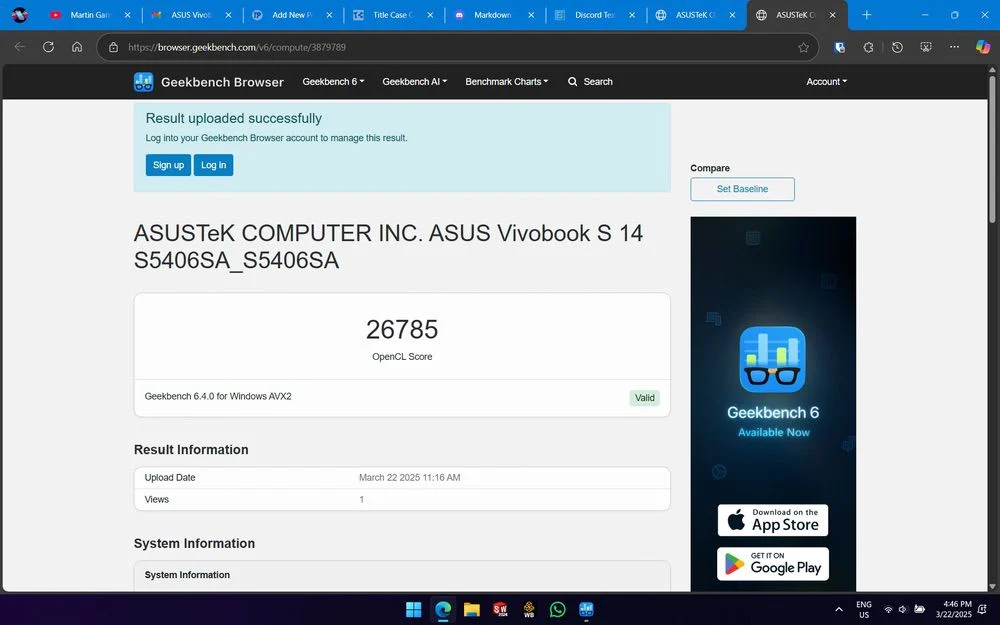
Task: Expand the Account dropdown
Action: [x=827, y=82]
